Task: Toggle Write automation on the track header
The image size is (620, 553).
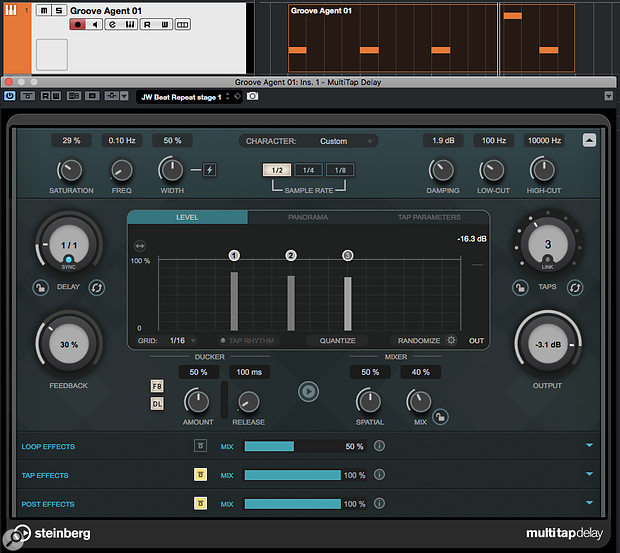Action: click(164, 25)
